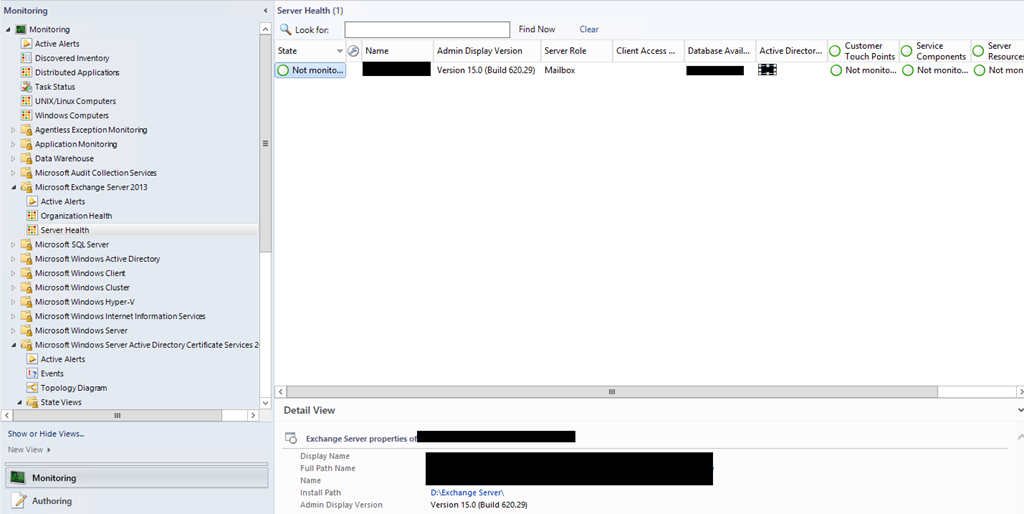This screenshot has width=1024, height=514.
Task: Click the Clear search link
Action: tap(589, 30)
